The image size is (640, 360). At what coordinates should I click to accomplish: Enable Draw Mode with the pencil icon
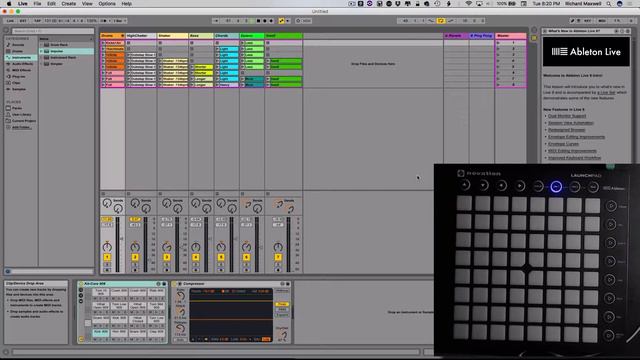click(x=572, y=20)
